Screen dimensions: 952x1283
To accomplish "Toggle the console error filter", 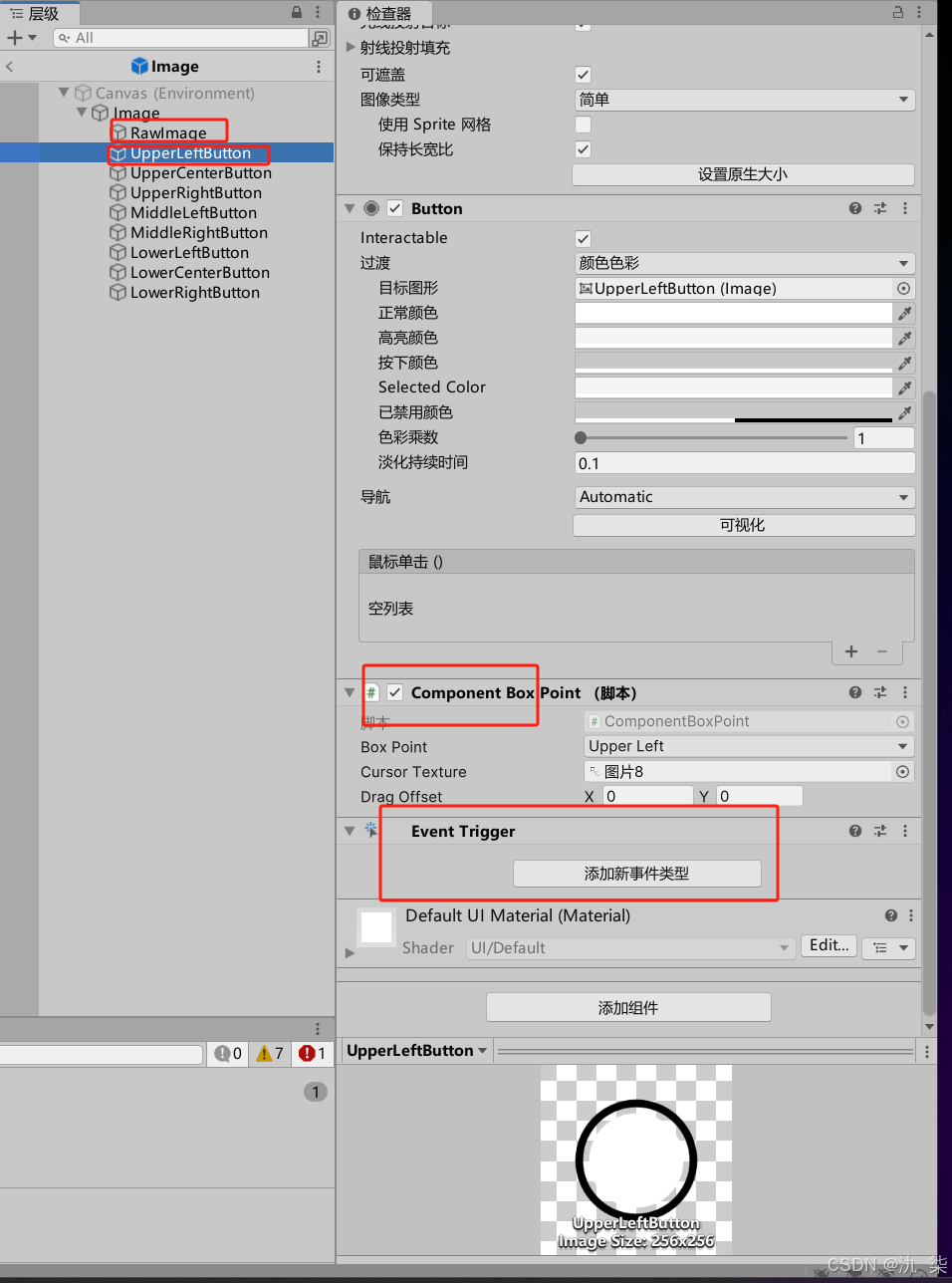I will (312, 1053).
